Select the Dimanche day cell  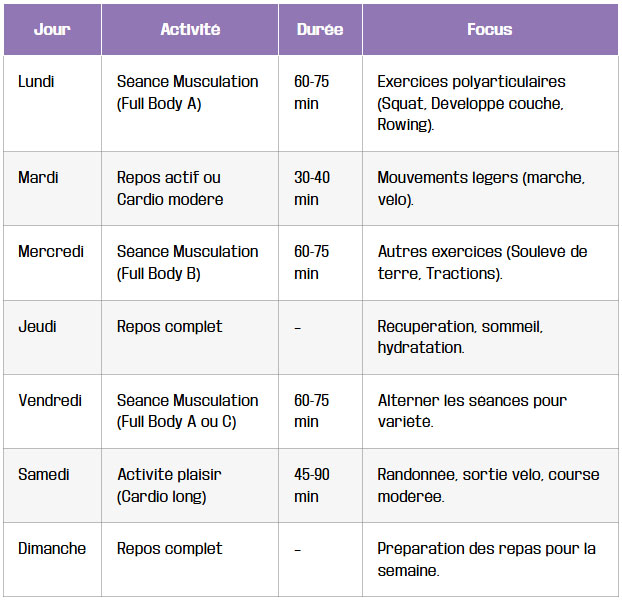(x=52, y=548)
